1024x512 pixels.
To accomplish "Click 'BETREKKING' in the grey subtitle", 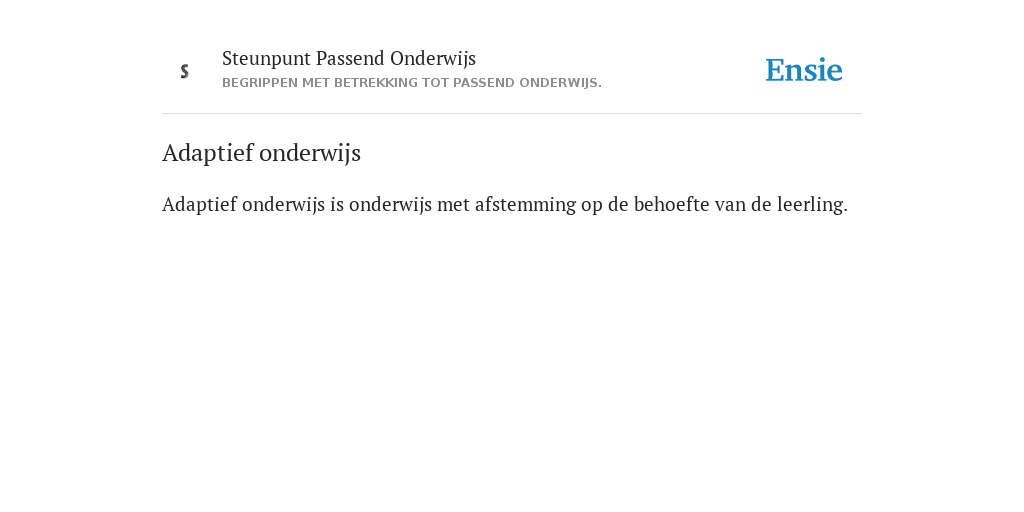I will [x=375, y=83].
